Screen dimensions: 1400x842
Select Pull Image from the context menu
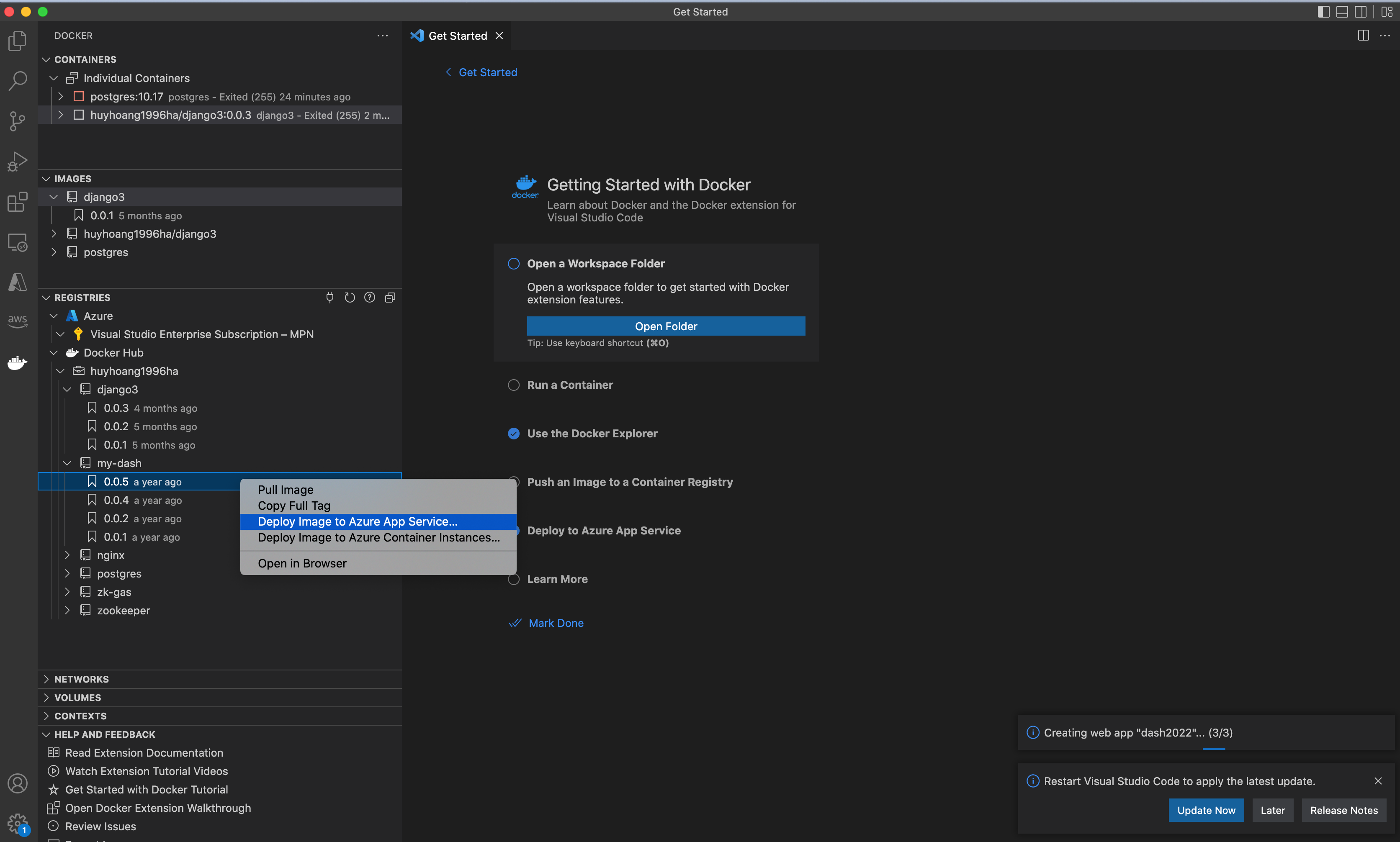(x=286, y=490)
